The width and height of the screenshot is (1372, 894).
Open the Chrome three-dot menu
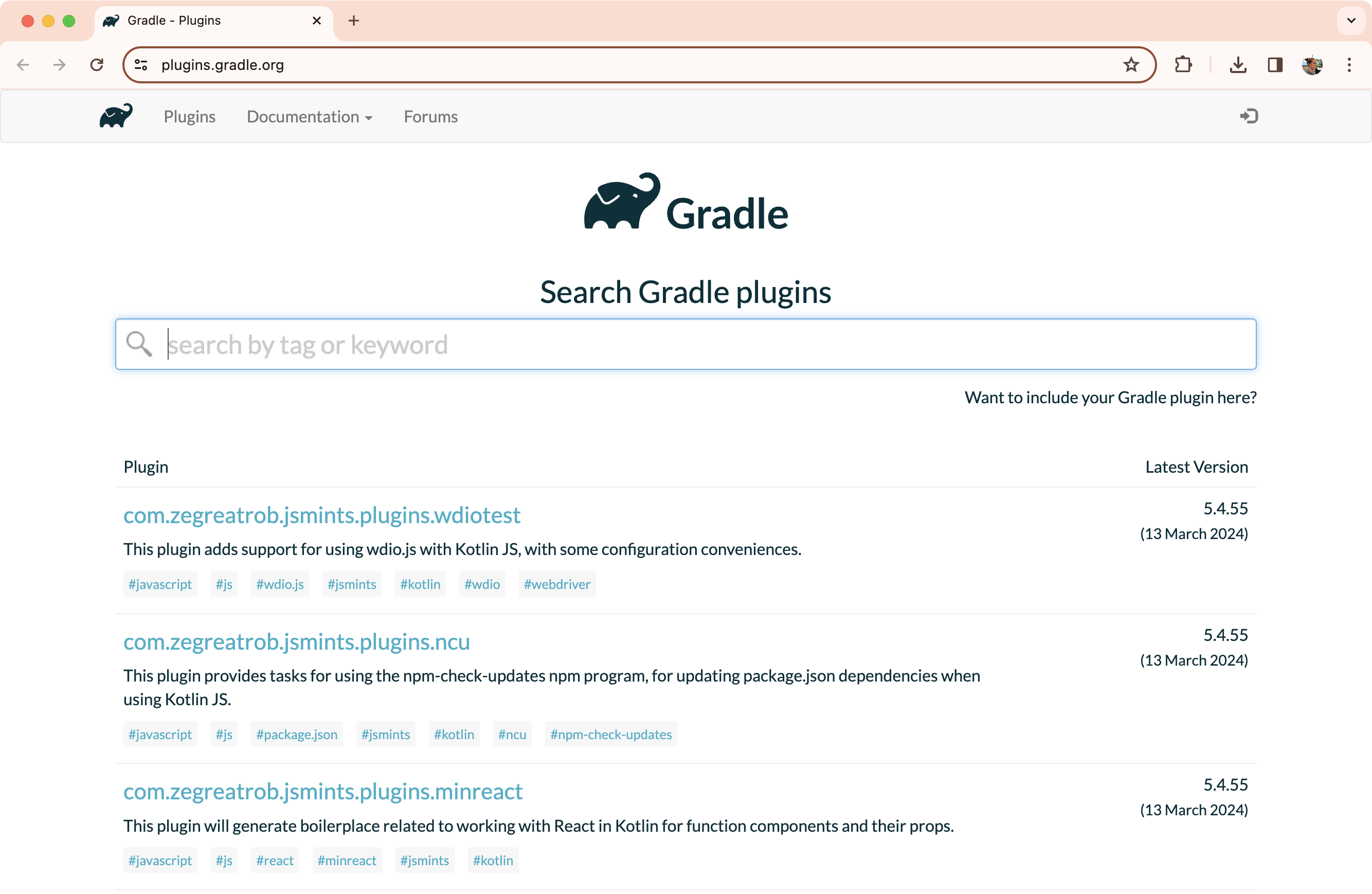[x=1349, y=65]
